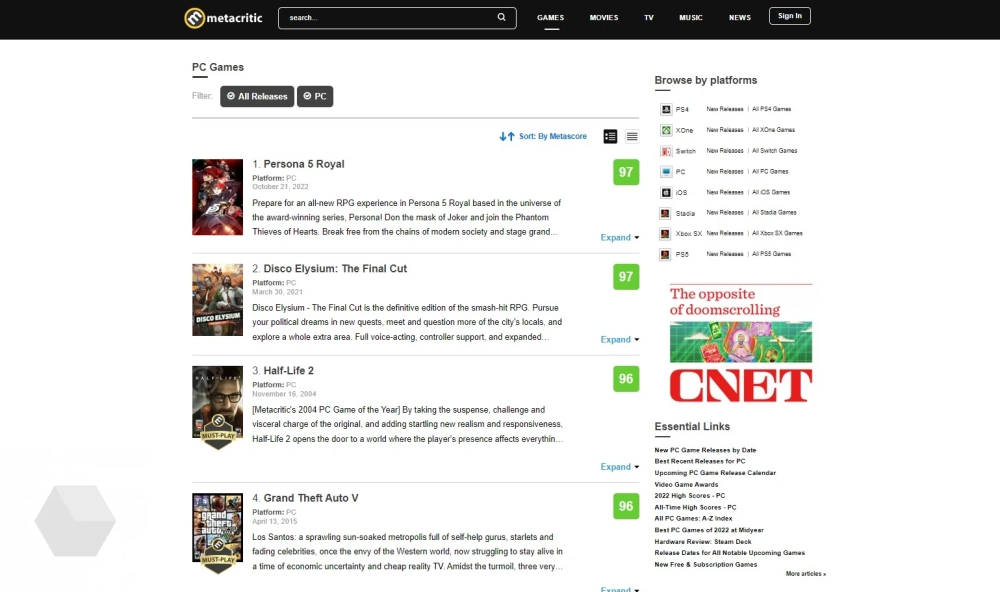Click the search magnifier icon
The image size is (1000, 592).
[502, 17]
